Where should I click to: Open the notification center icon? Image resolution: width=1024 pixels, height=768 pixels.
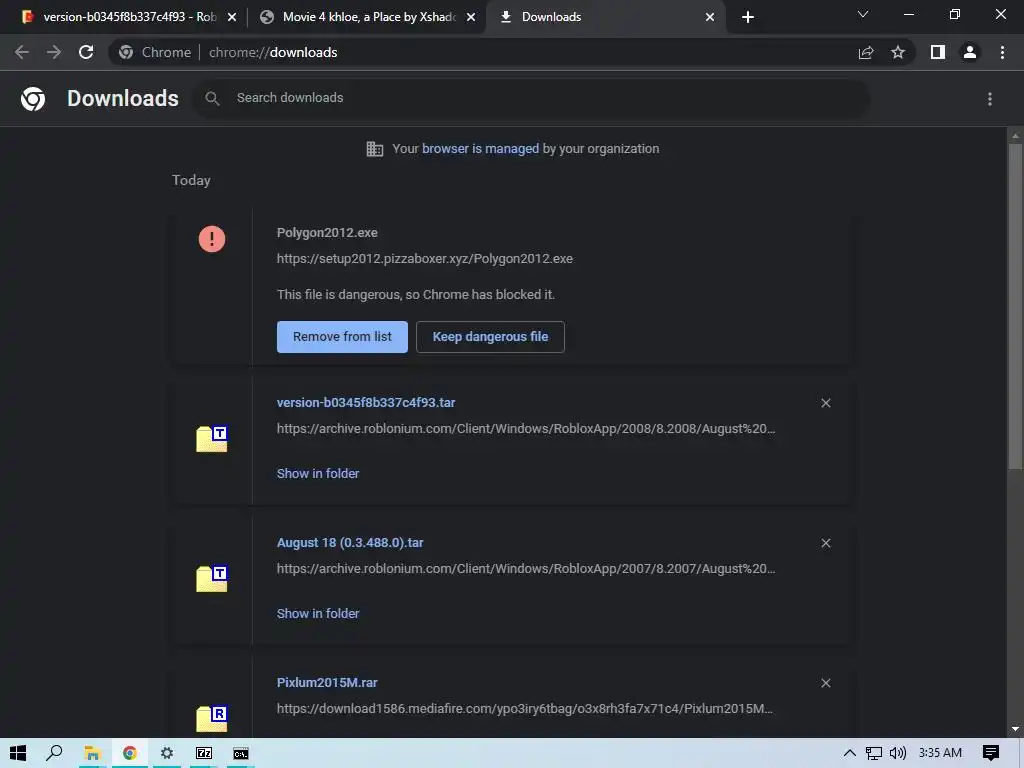pos(991,753)
